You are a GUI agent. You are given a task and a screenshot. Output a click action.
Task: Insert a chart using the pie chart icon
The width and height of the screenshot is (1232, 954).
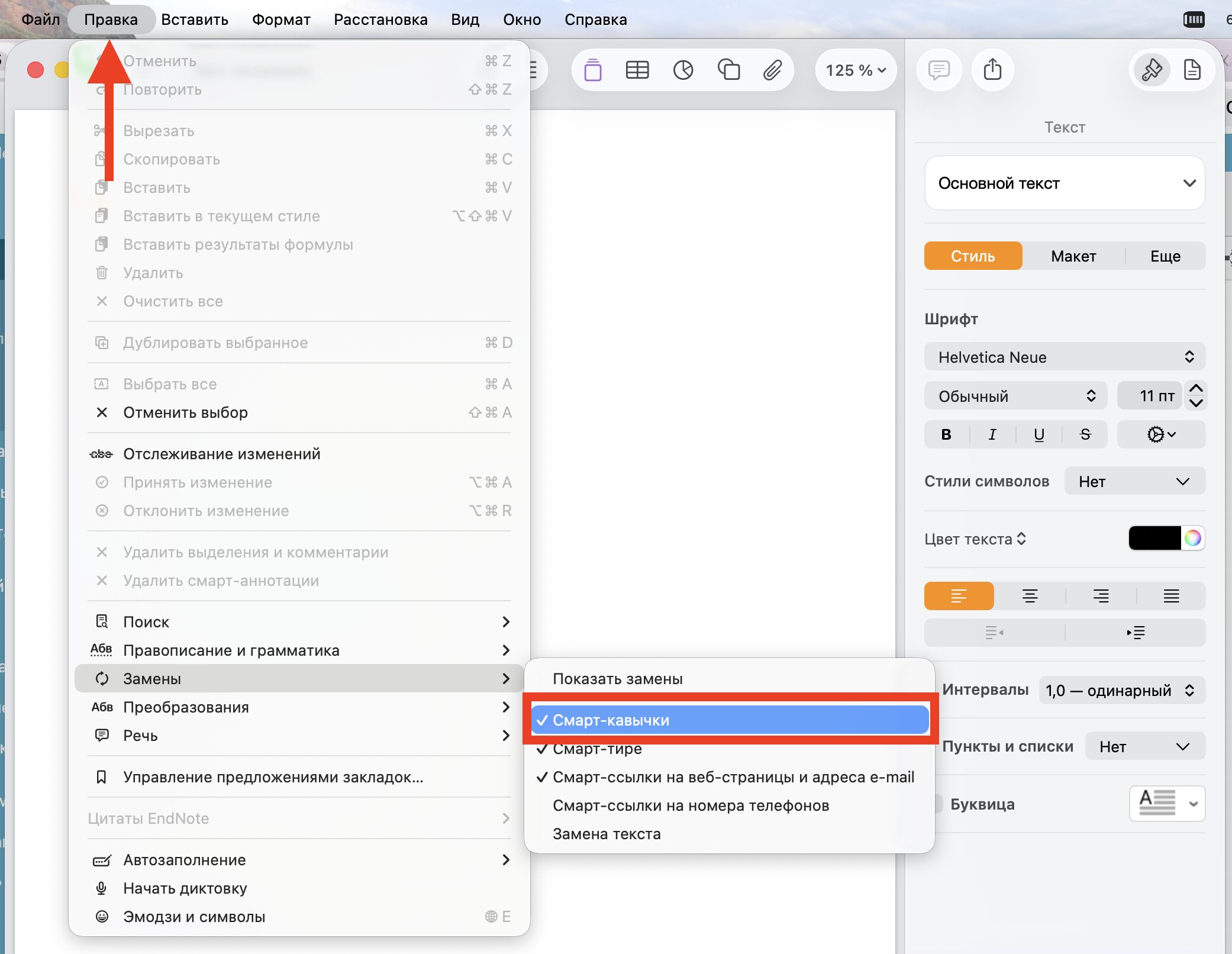[682, 70]
